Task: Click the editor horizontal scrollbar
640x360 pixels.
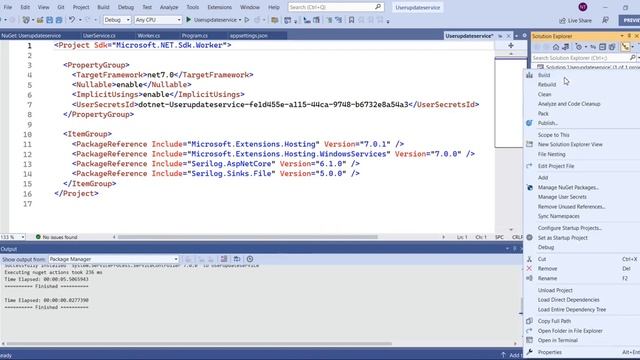Action: [247, 237]
